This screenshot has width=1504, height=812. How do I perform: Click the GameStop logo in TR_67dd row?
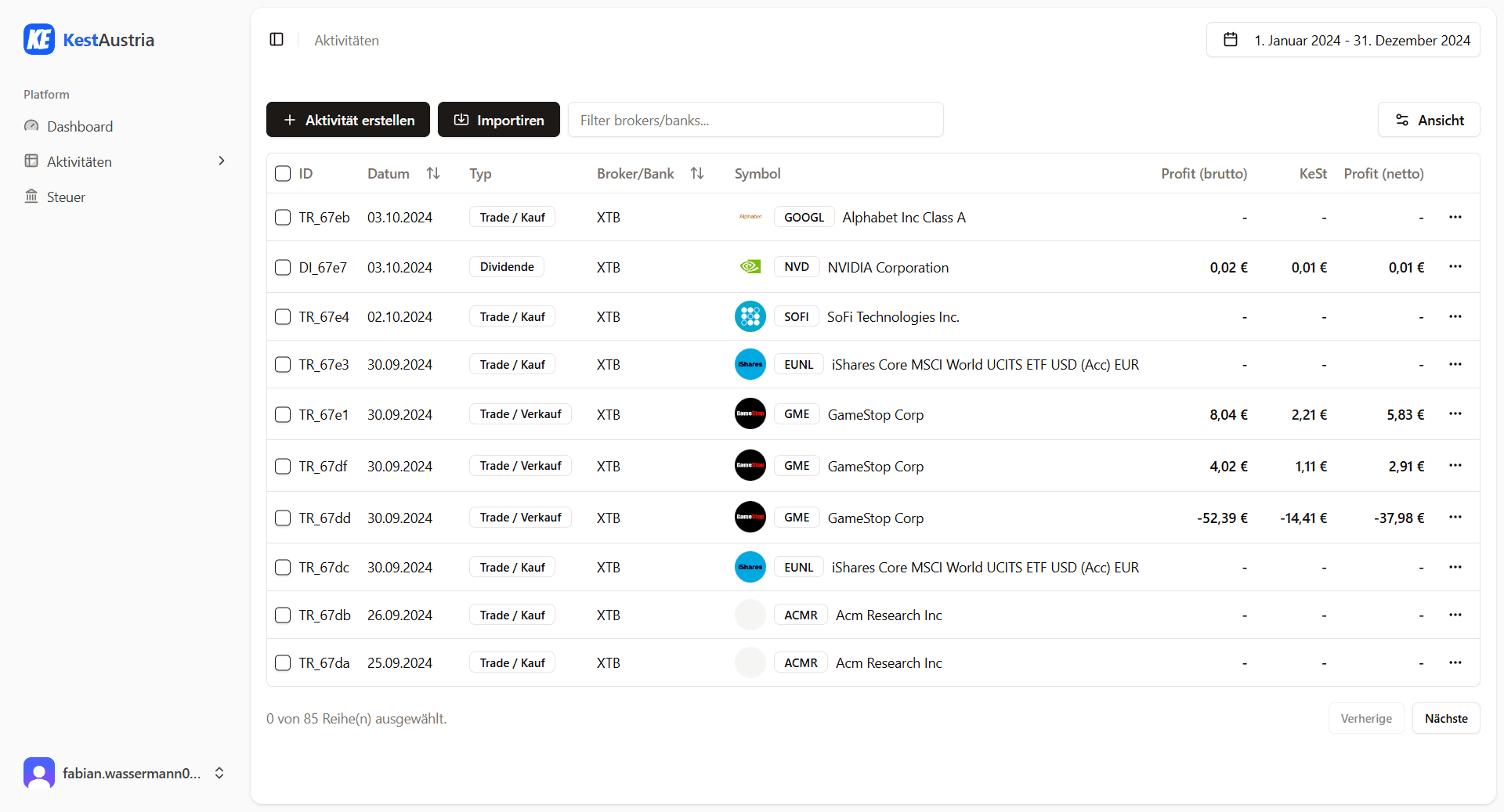(750, 517)
